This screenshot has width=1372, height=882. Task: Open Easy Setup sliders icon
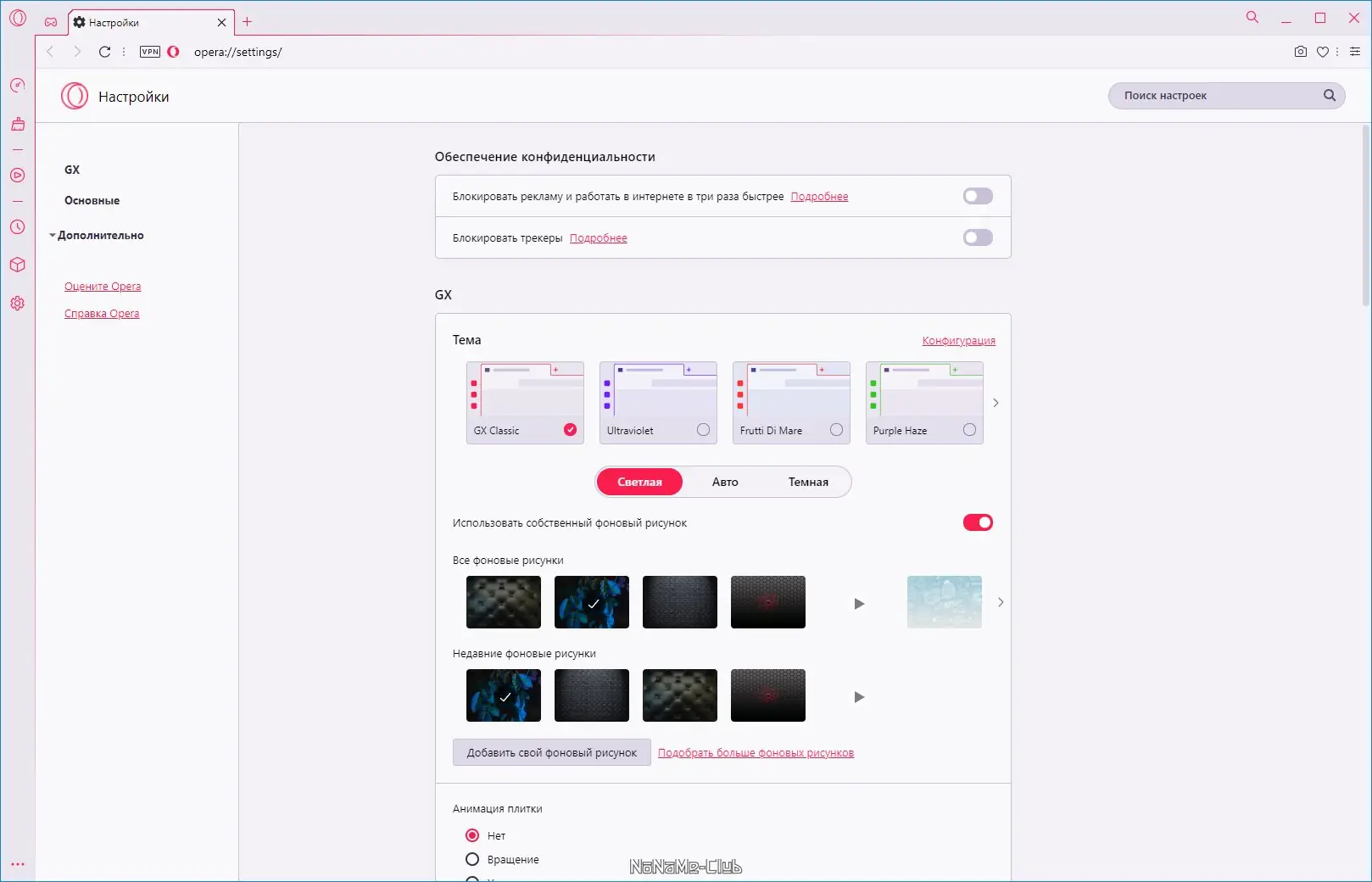point(1355,52)
